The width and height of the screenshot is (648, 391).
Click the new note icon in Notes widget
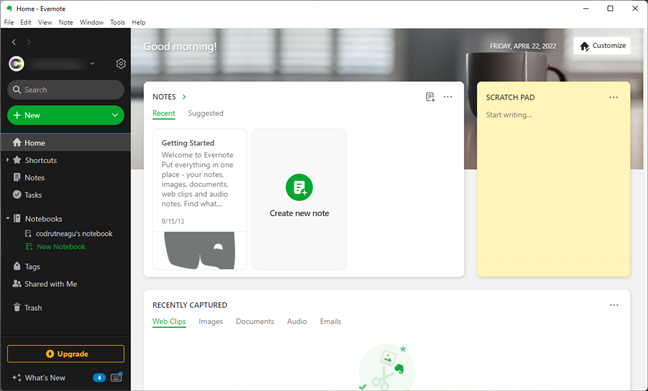pyautogui.click(x=430, y=97)
